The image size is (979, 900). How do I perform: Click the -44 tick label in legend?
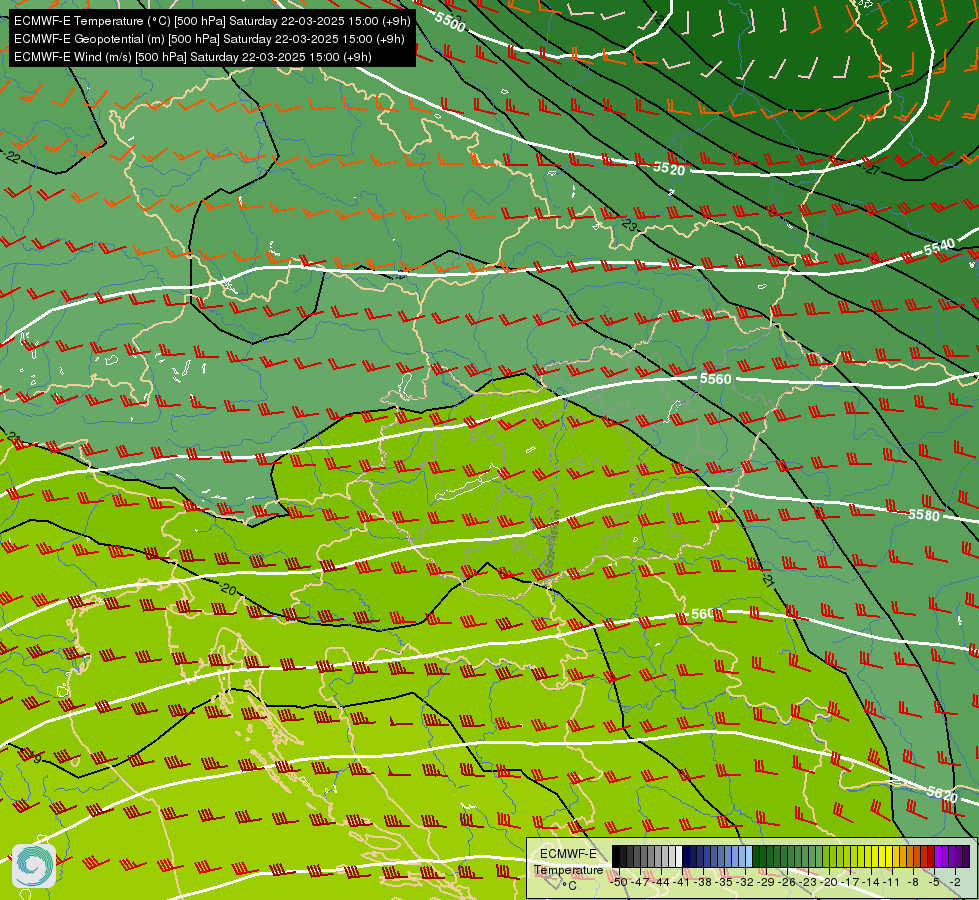(661, 882)
